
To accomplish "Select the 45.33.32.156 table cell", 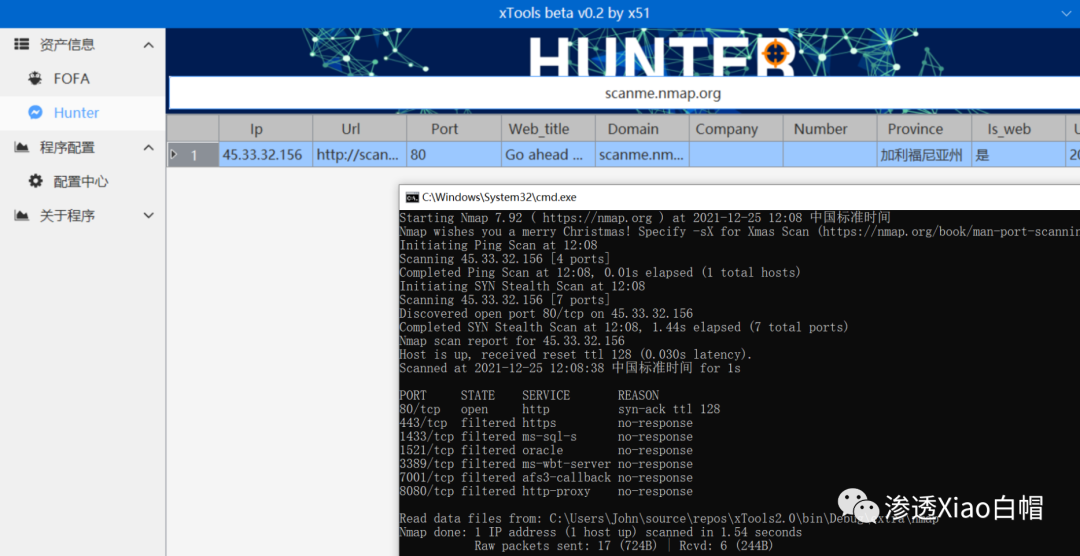I will point(266,155).
